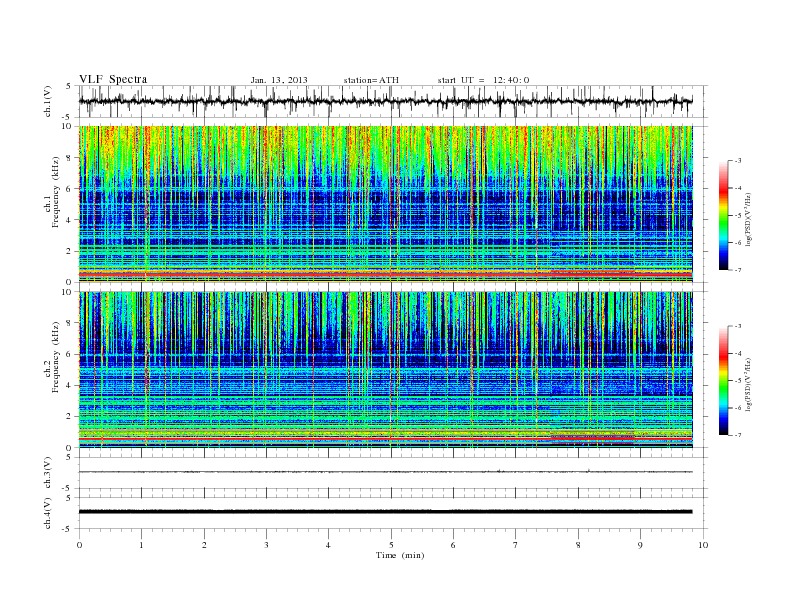Click the "8" minute tick on the time axis
Viewport: 792px width, 612px height.
[x=578, y=545]
